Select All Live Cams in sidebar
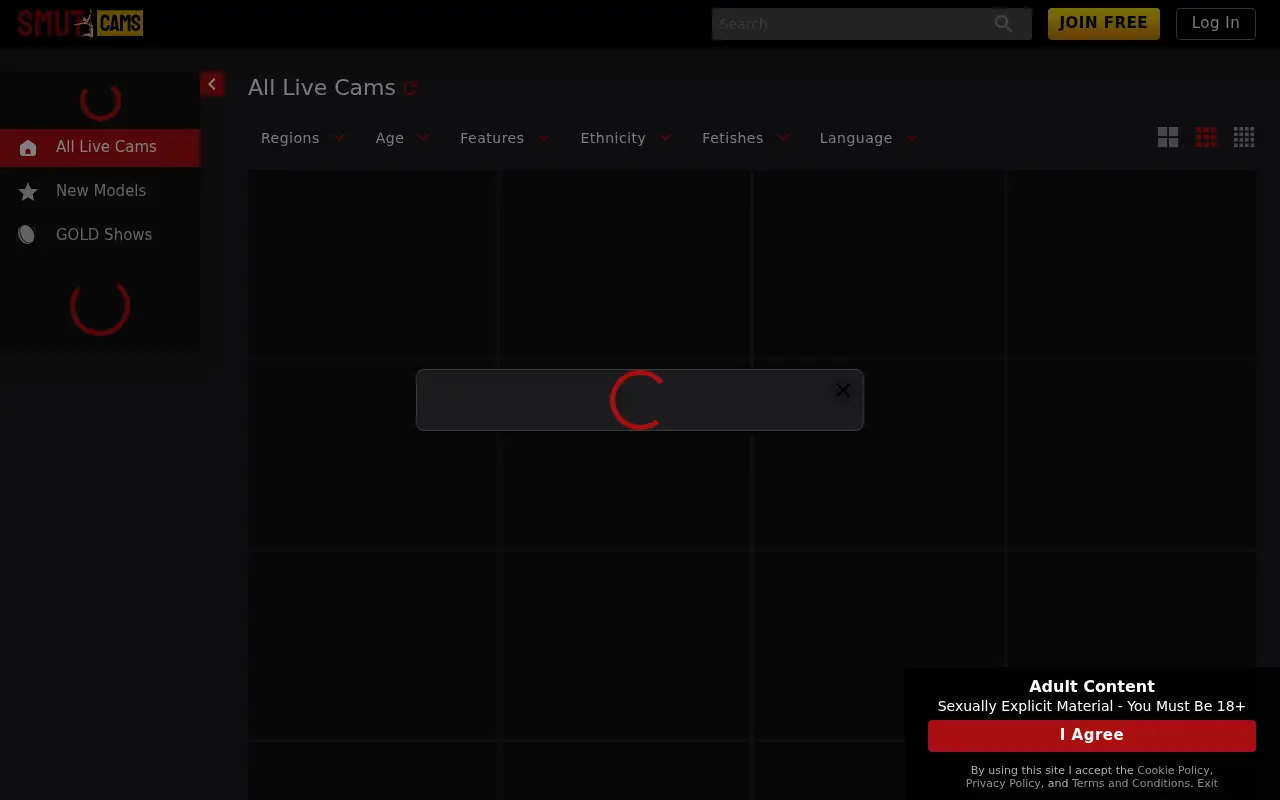 click(100, 147)
